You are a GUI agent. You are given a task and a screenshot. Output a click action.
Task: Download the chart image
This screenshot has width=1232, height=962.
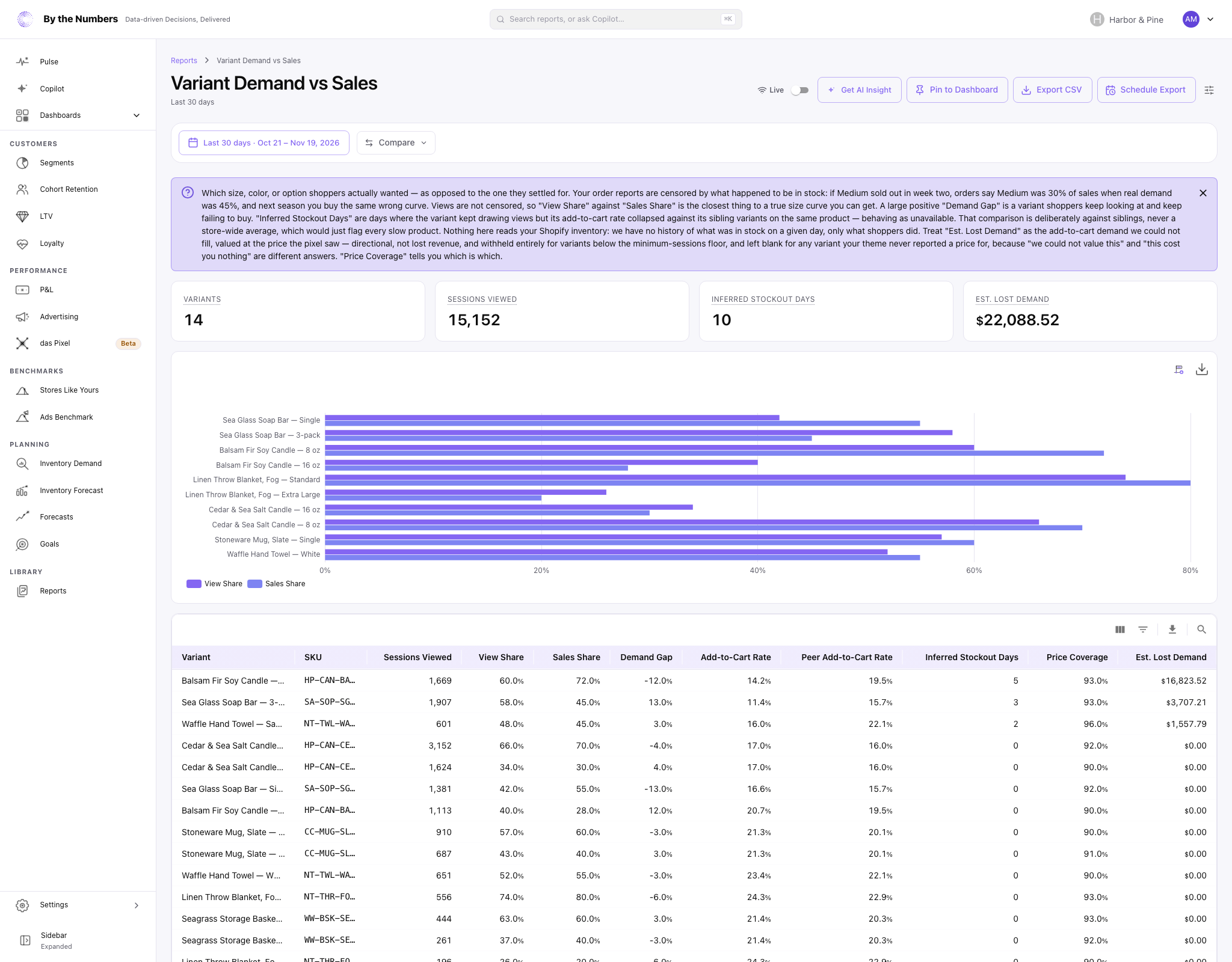click(1202, 370)
